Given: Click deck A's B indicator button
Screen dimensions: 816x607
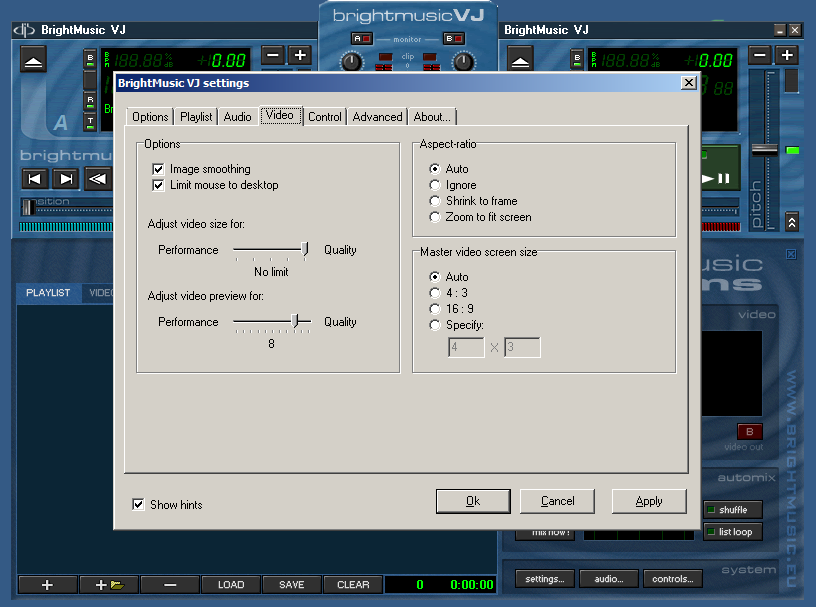Looking at the screenshot, I should click(x=91, y=59).
